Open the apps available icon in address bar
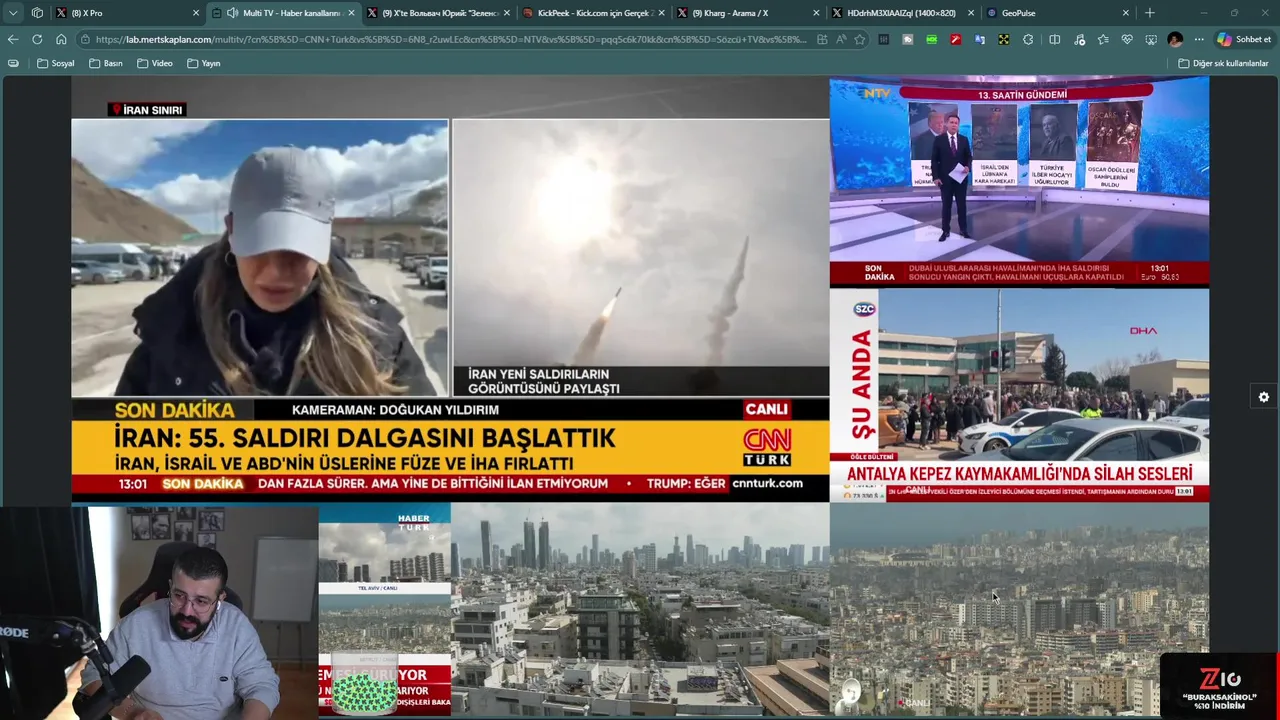1280x720 pixels. 822,39
